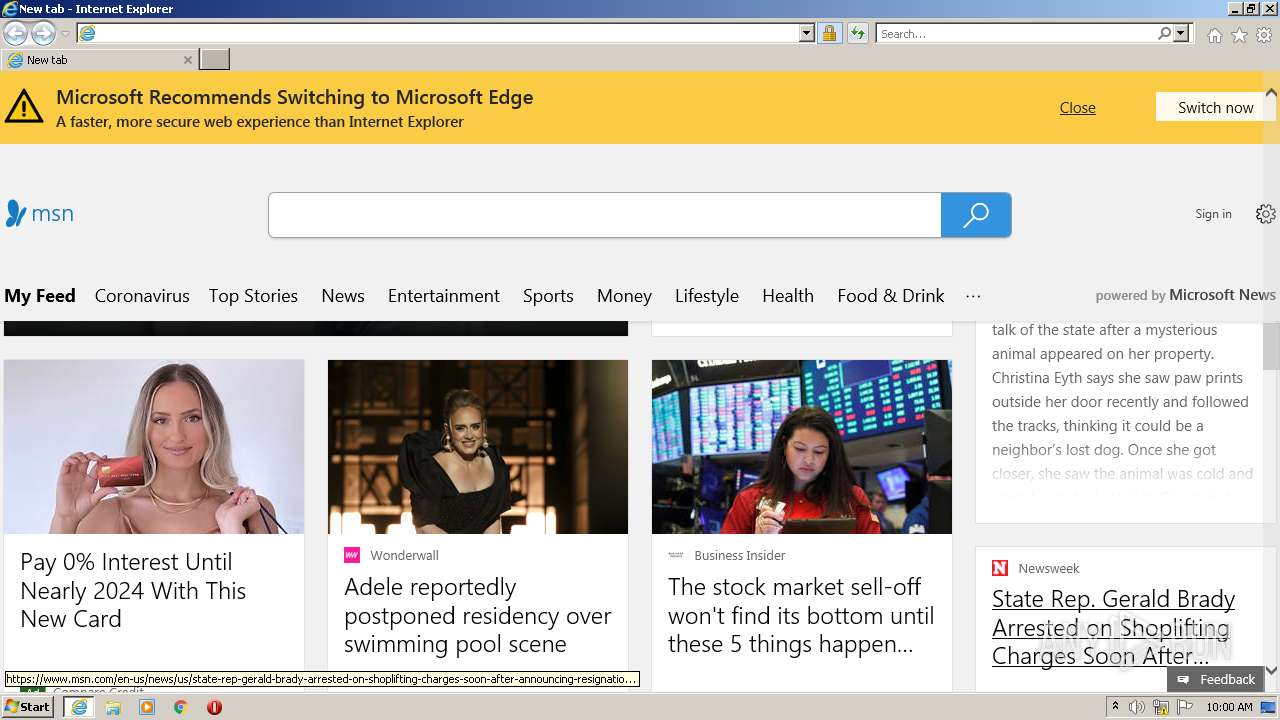Click the Internet Explorer taskbar icon
Image resolution: width=1280 pixels, height=720 pixels.
(x=79, y=707)
